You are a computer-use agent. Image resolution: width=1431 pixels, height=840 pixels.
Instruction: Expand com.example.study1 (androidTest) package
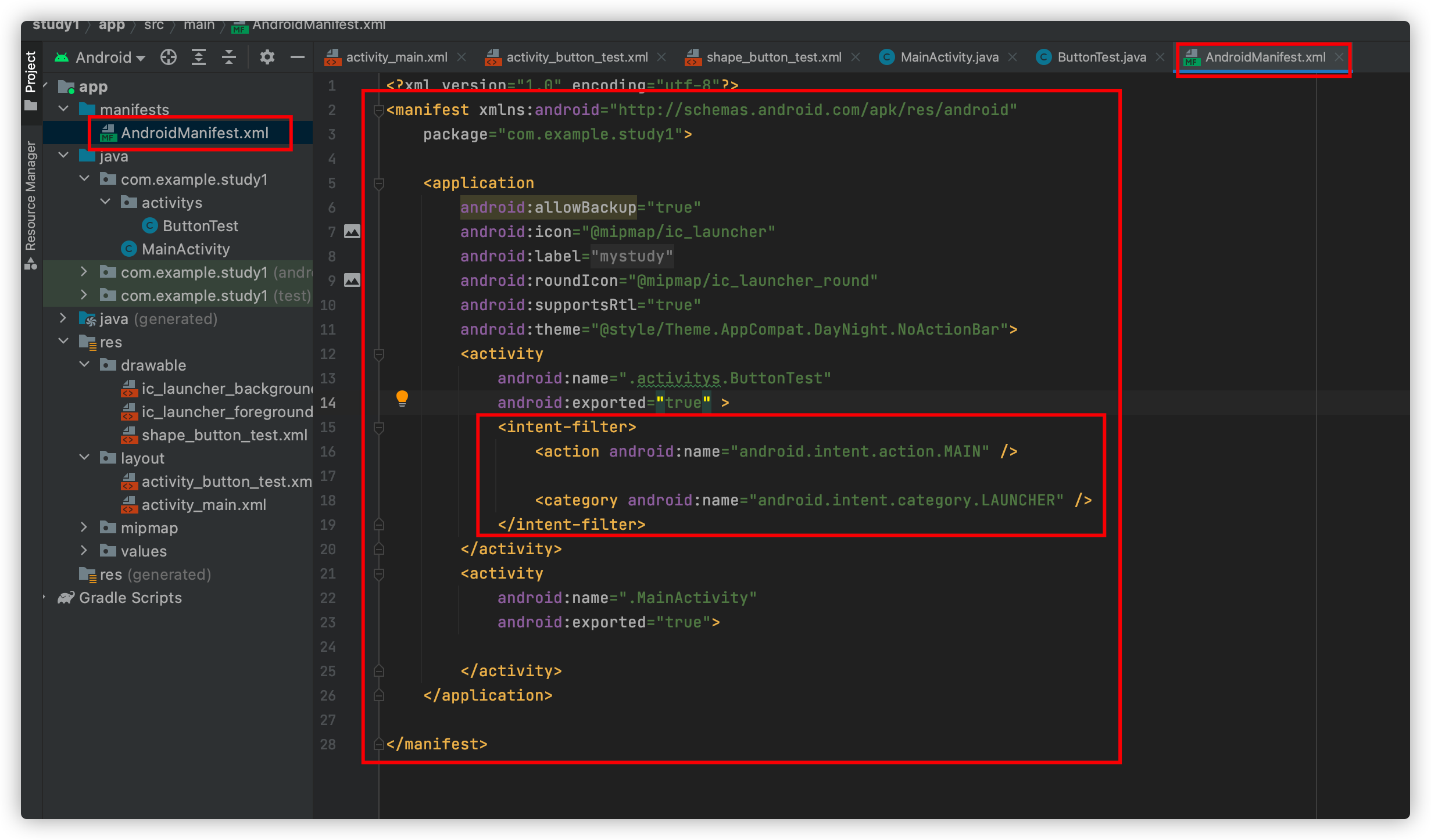coord(85,272)
